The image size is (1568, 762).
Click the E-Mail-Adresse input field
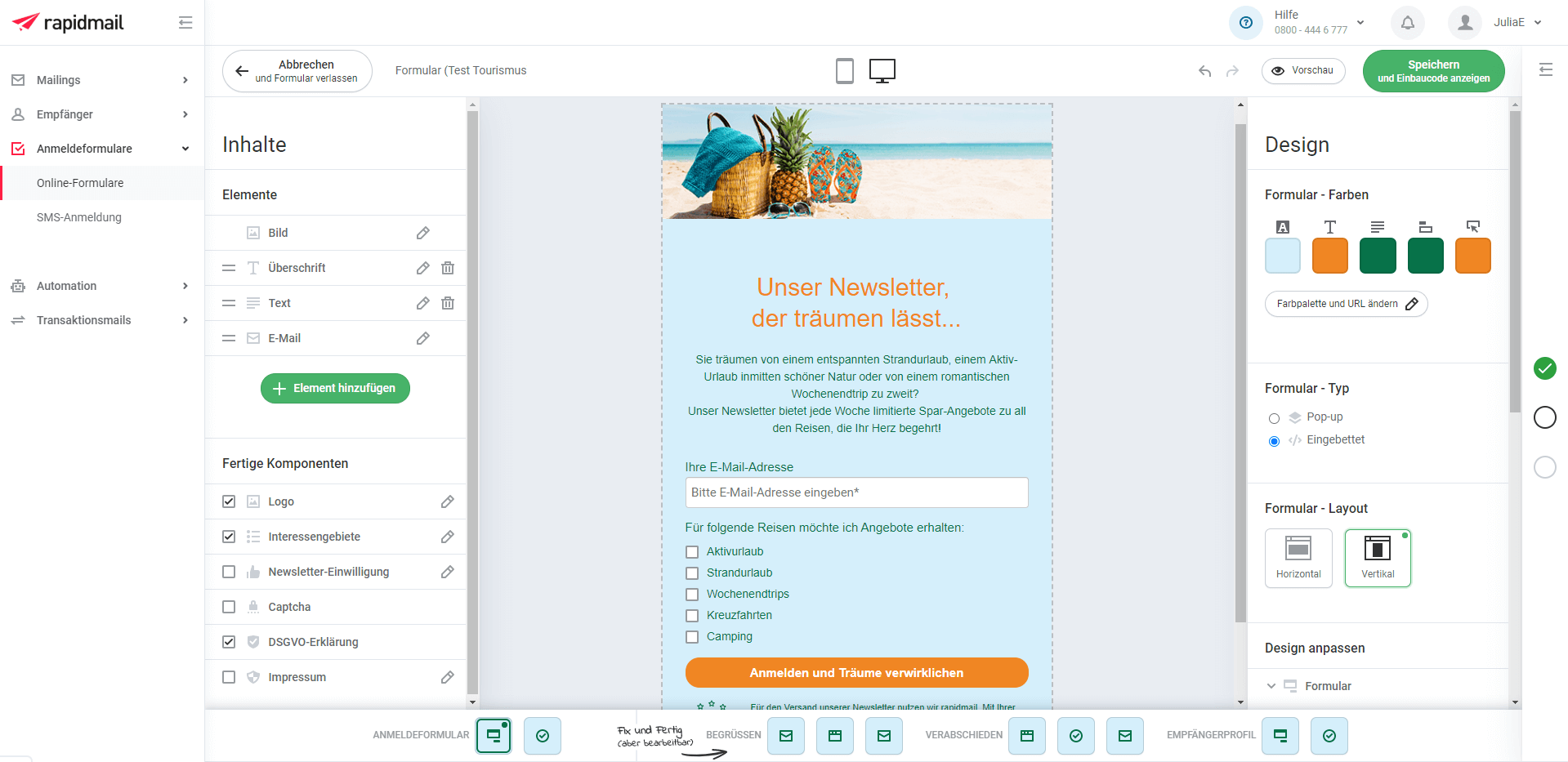point(856,492)
